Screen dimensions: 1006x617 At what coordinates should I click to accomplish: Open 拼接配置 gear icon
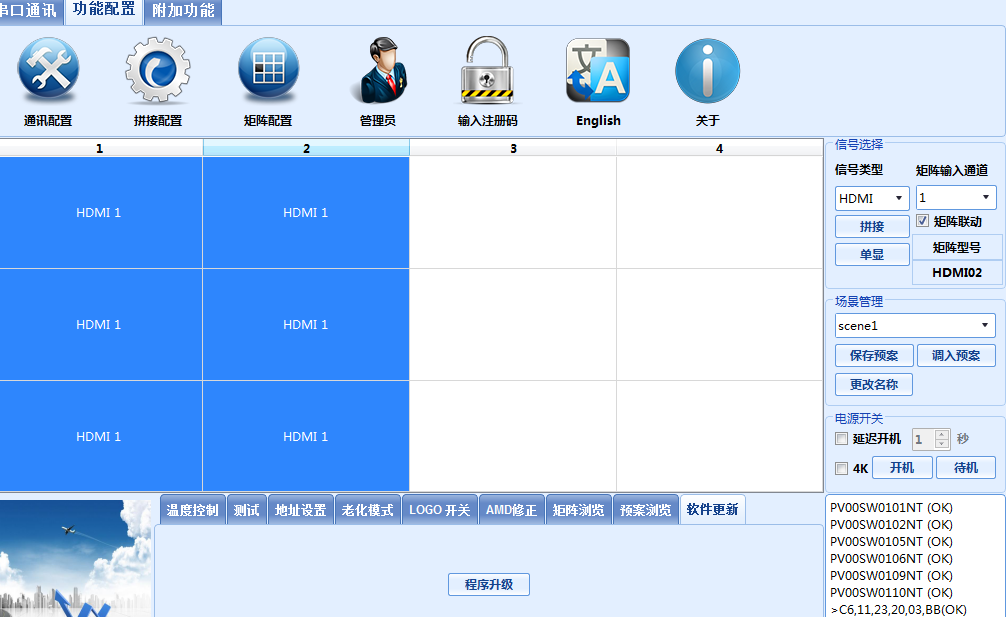pyautogui.click(x=158, y=72)
